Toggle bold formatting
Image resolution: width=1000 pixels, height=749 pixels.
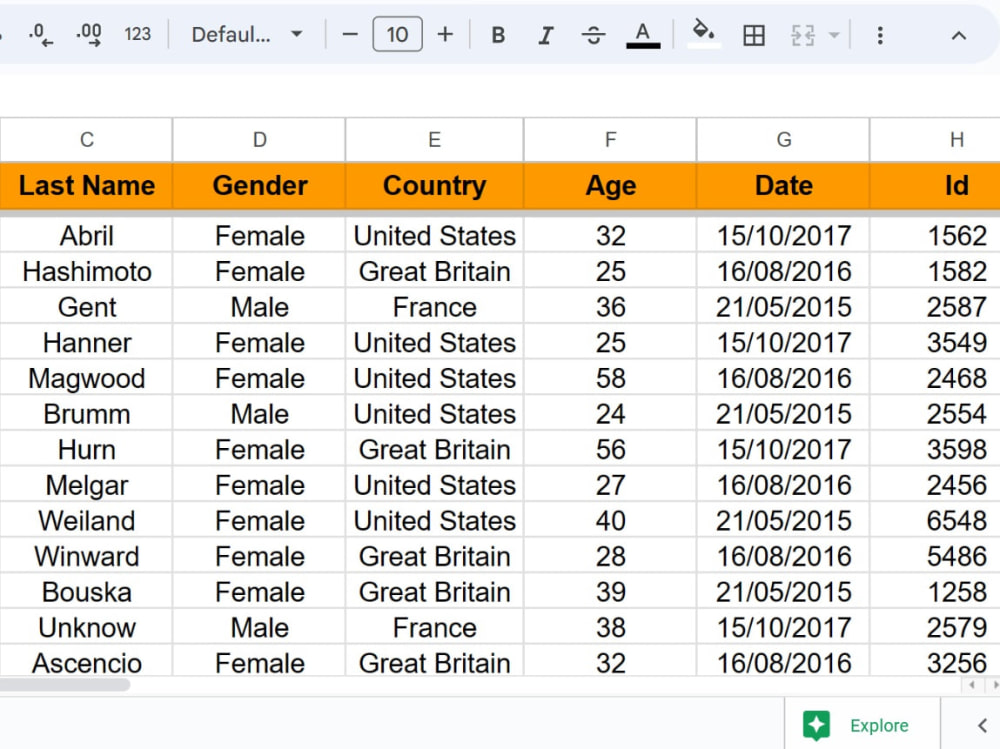tap(498, 35)
